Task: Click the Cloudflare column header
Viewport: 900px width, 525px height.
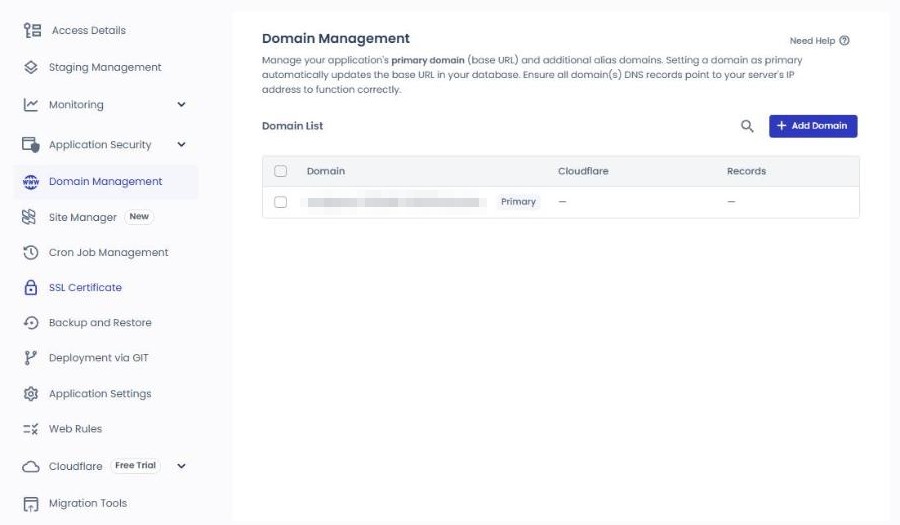Action: pyautogui.click(x=583, y=171)
